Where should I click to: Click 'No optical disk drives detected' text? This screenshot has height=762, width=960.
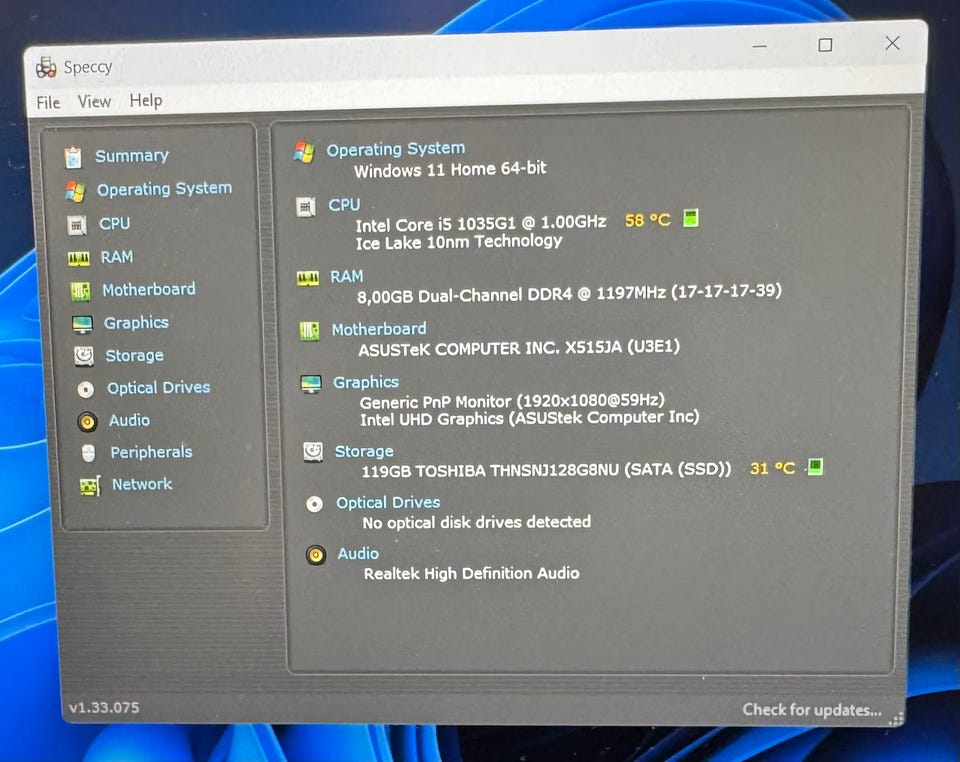pyautogui.click(x=476, y=522)
